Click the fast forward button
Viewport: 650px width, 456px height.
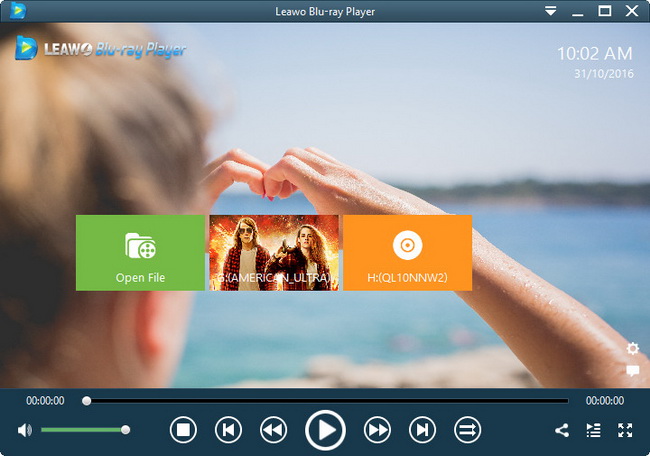(377, 430)
